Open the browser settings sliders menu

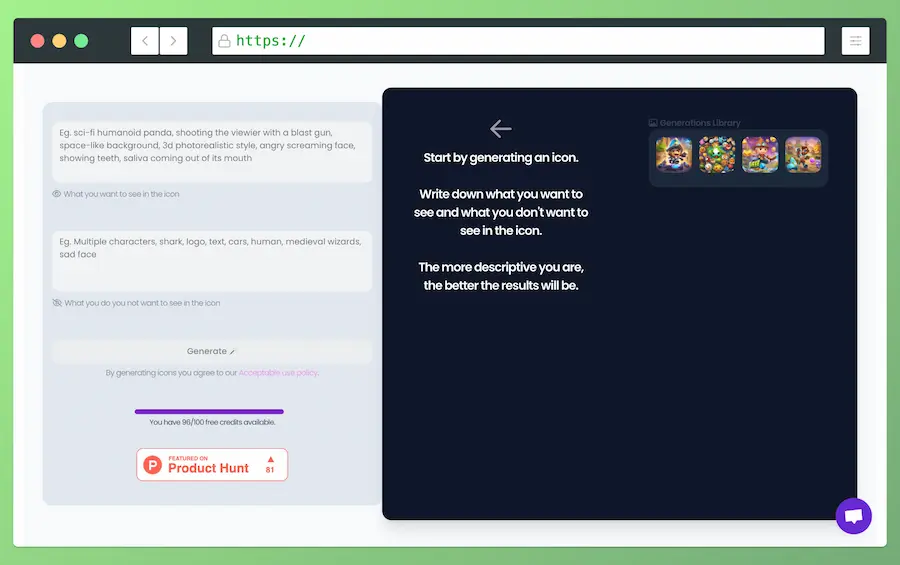pyautogui.click(x=856, y=41)
